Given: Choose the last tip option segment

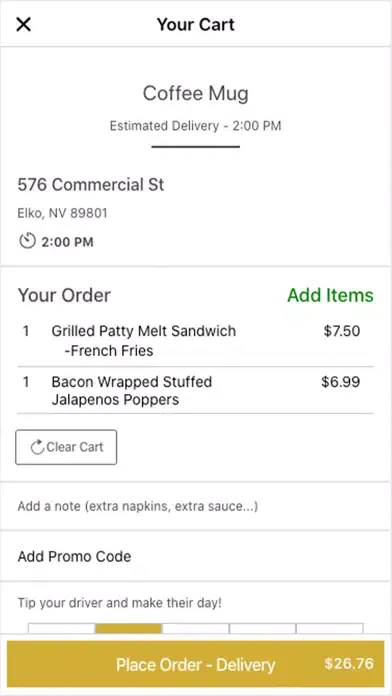Looking at the screenshot, I should click(330, 629).
